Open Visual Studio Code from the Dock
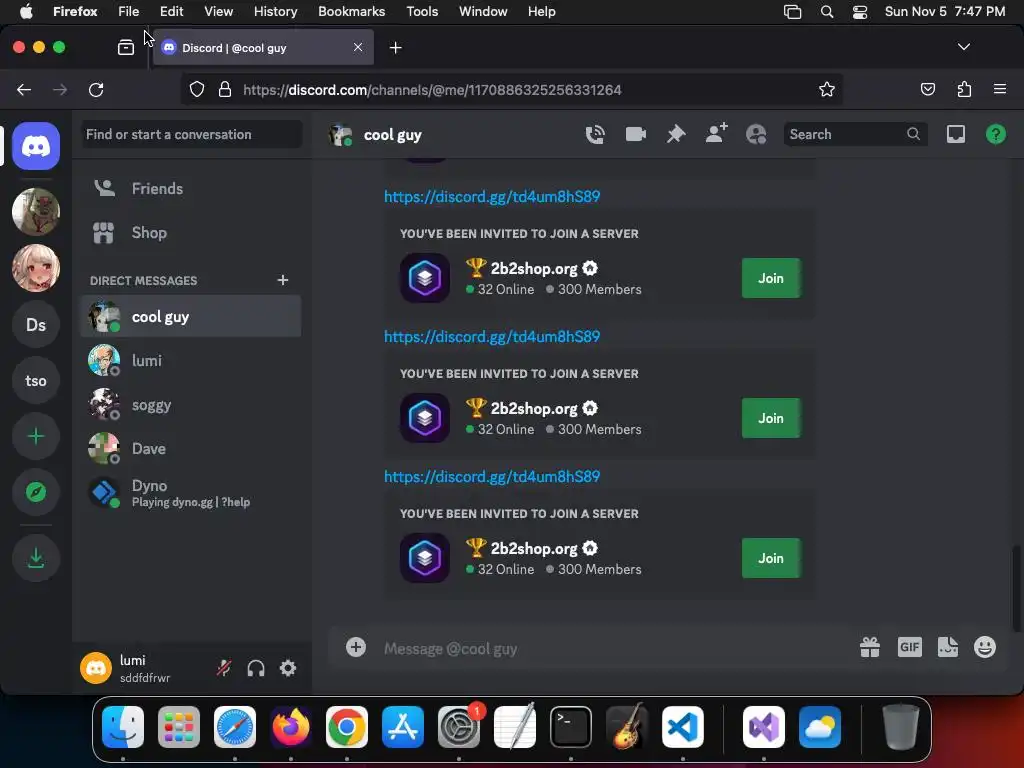 (x=683, y=727)
